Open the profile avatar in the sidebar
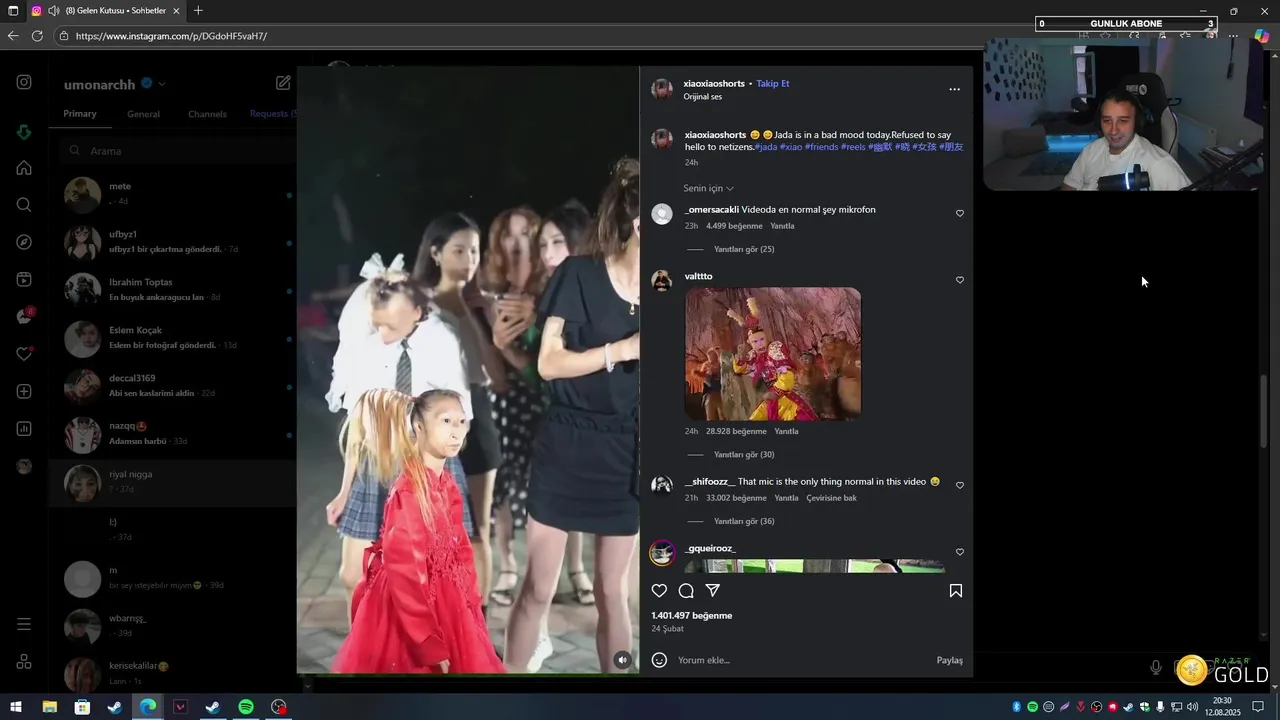The height and width of the screenshot is (720, 1280). [24, 466]
